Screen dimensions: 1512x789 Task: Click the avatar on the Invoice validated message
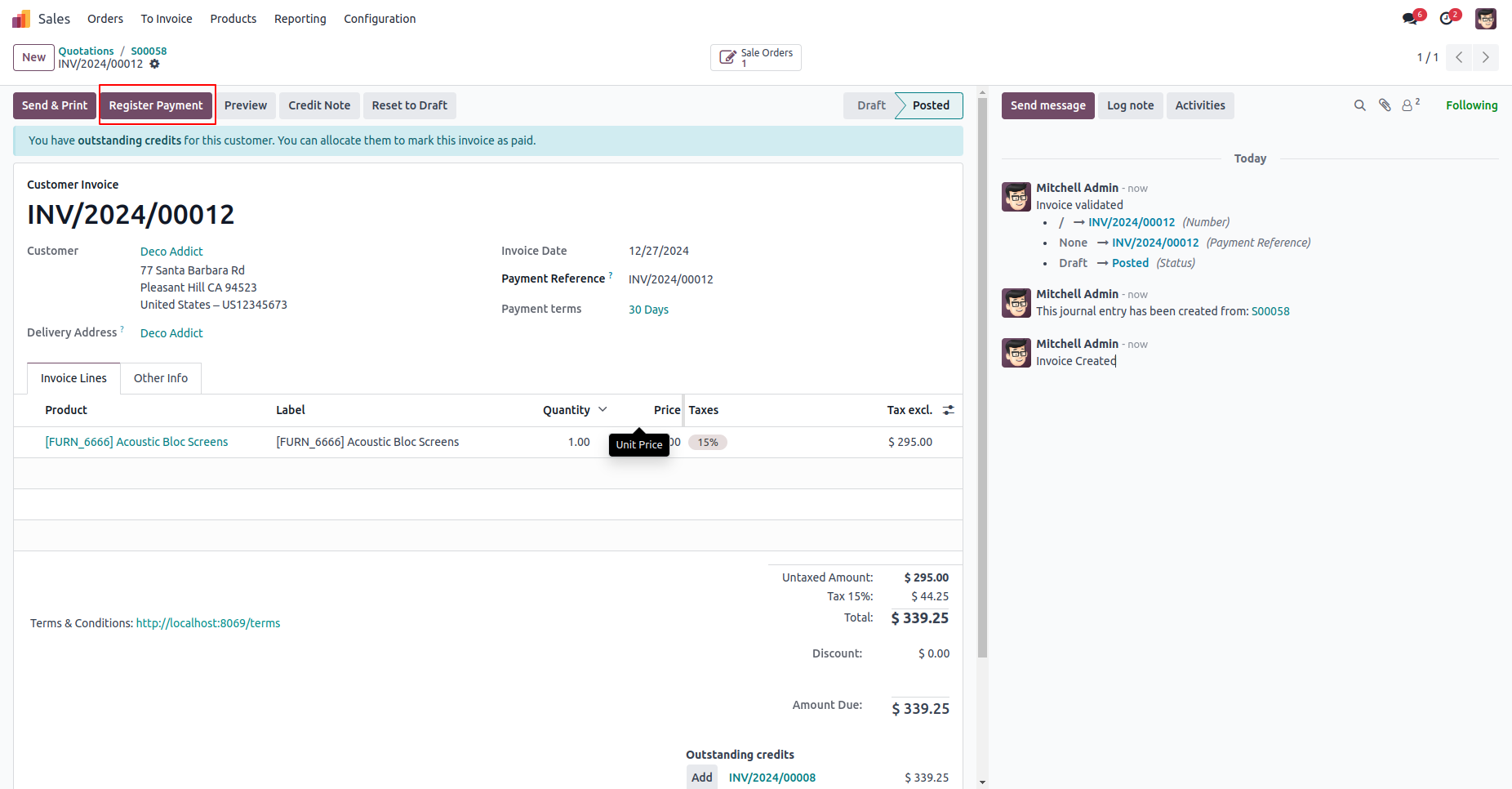[x=1016, y=197]
